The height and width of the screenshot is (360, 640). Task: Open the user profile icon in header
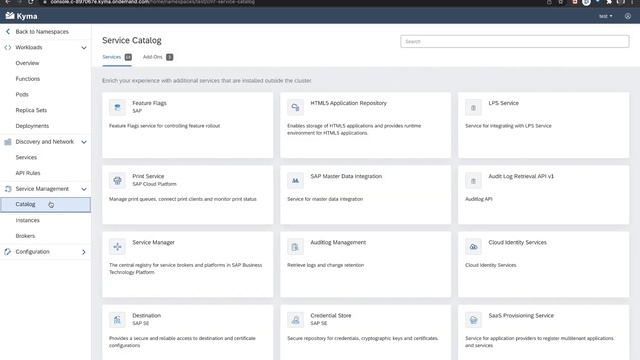[628, 16]
